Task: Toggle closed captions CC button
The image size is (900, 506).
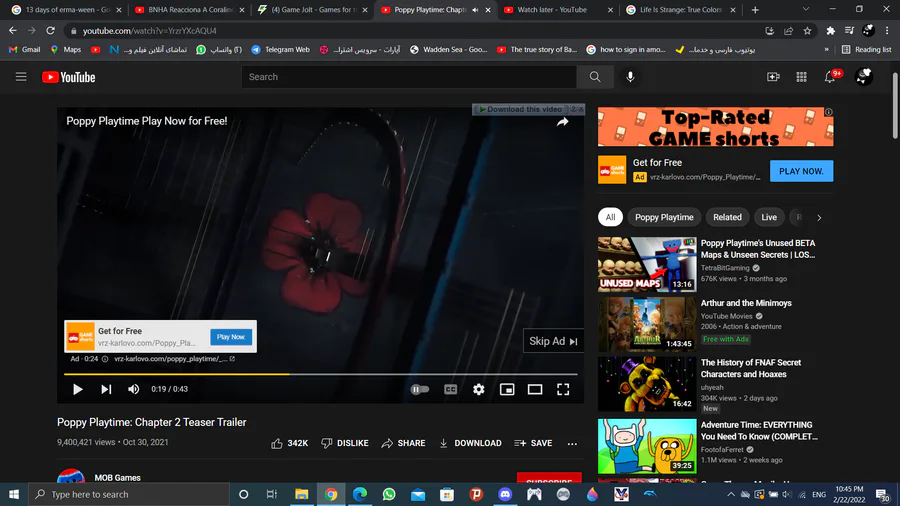Action: pyautogui.click(x=451, y=390)
